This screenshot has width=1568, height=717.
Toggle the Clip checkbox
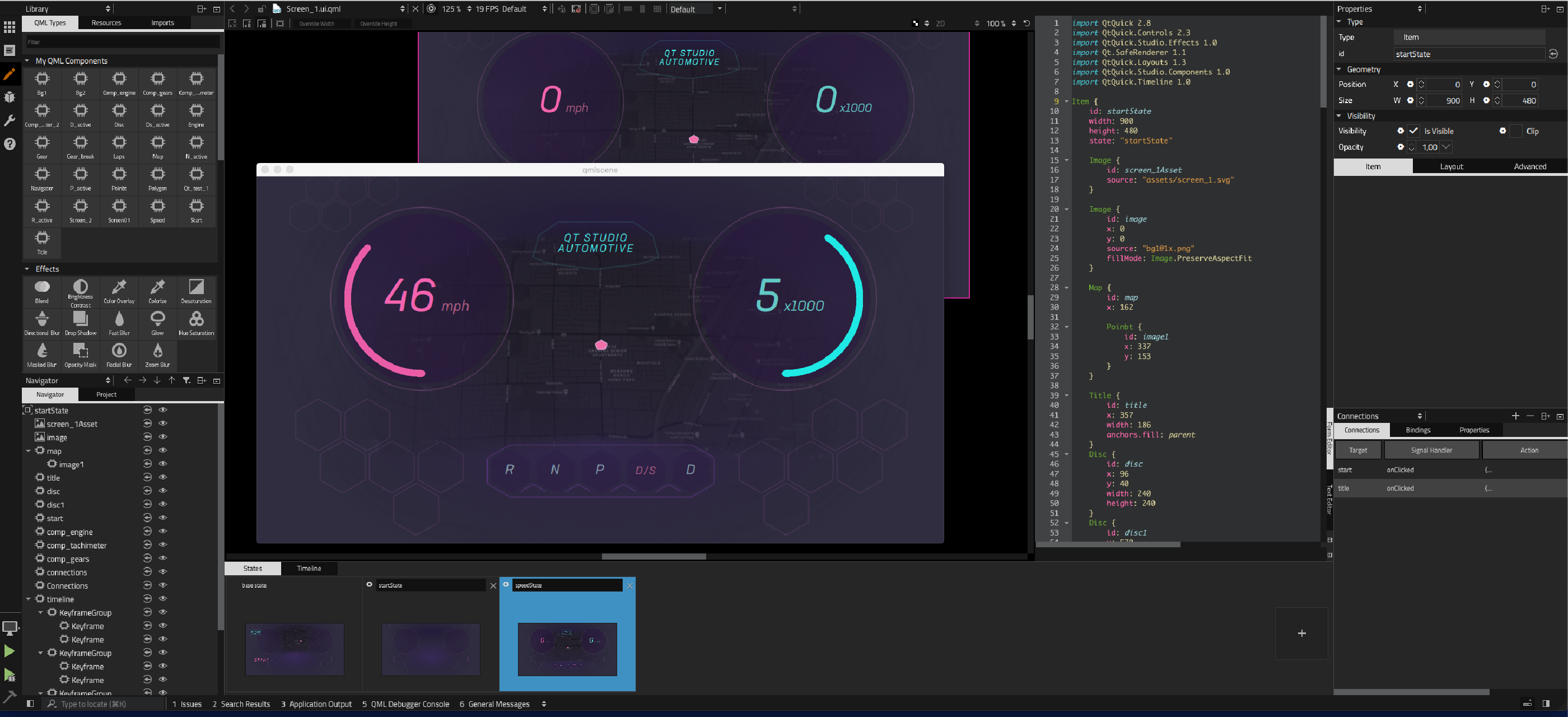point(1516,131)
